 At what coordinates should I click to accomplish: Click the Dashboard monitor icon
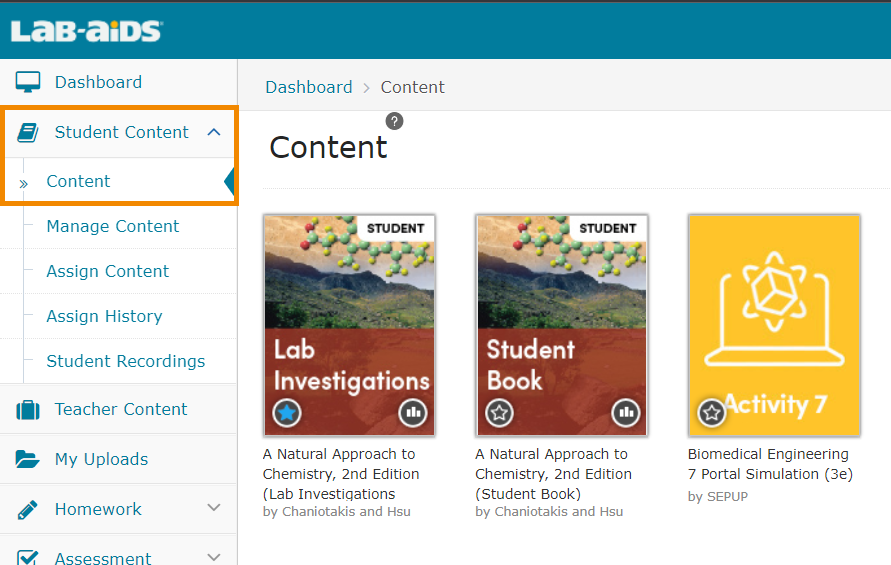click(28, 82)
